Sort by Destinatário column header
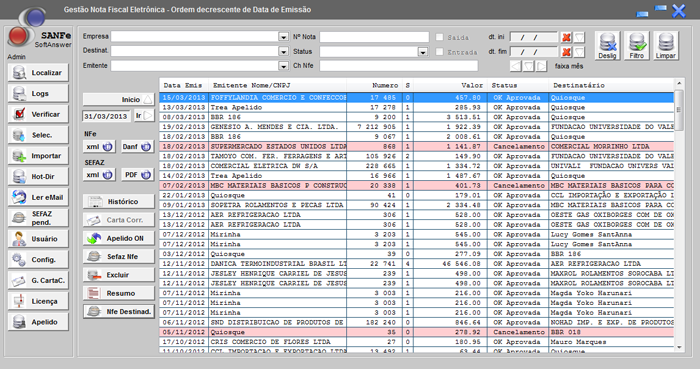This screenshot has width=700, height=369. tap(611, 85)
